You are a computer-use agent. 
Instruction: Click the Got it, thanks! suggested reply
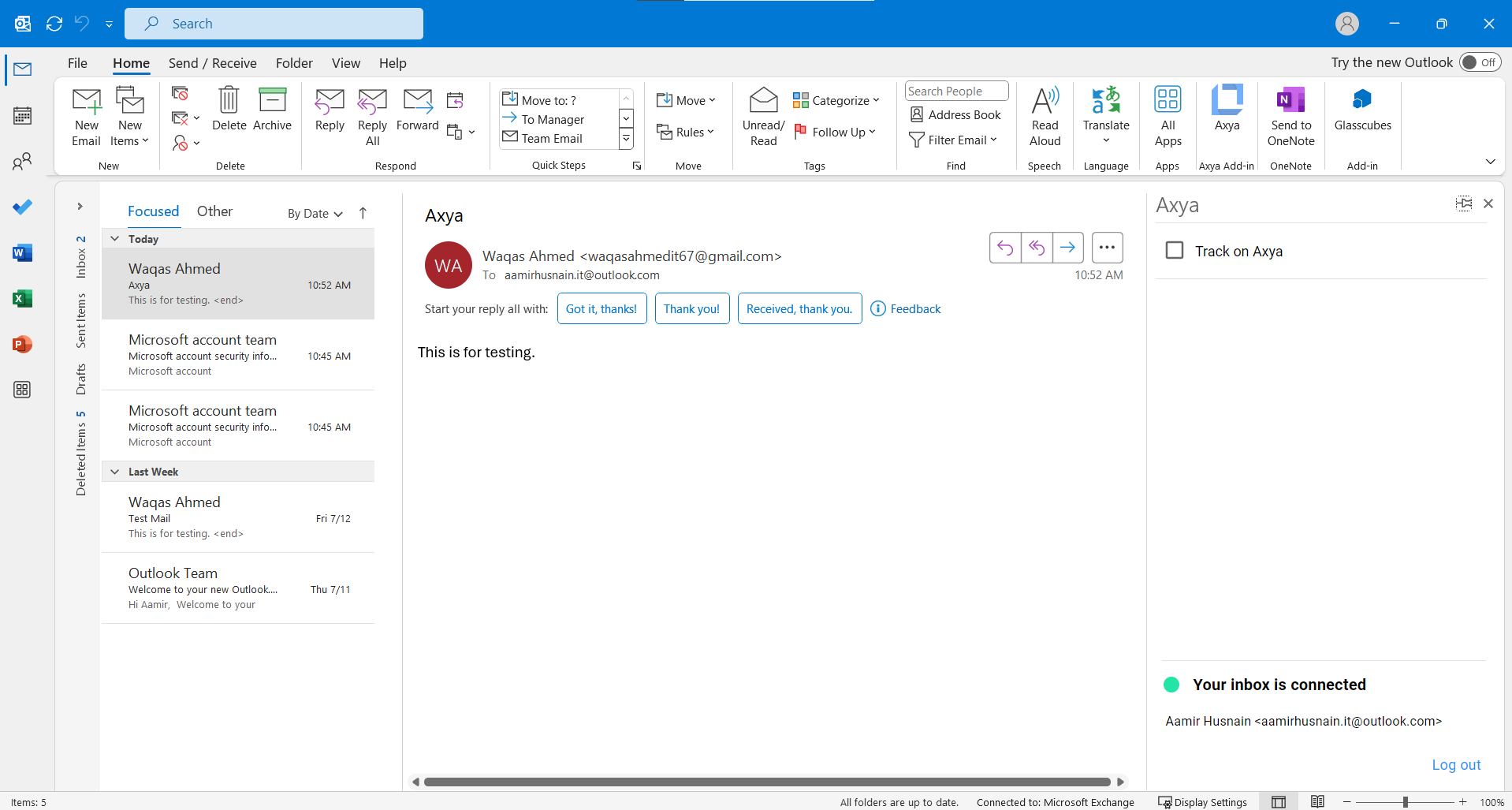[601, 308]
